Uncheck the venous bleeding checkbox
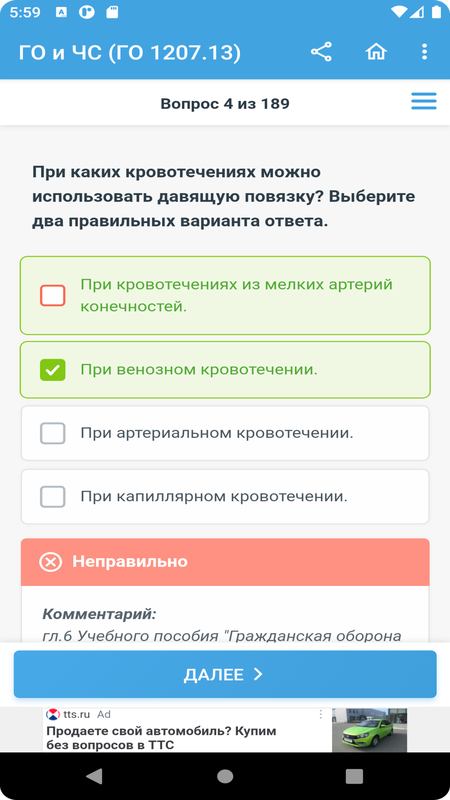Screen dimensions: 450x800 pos(53,370)
